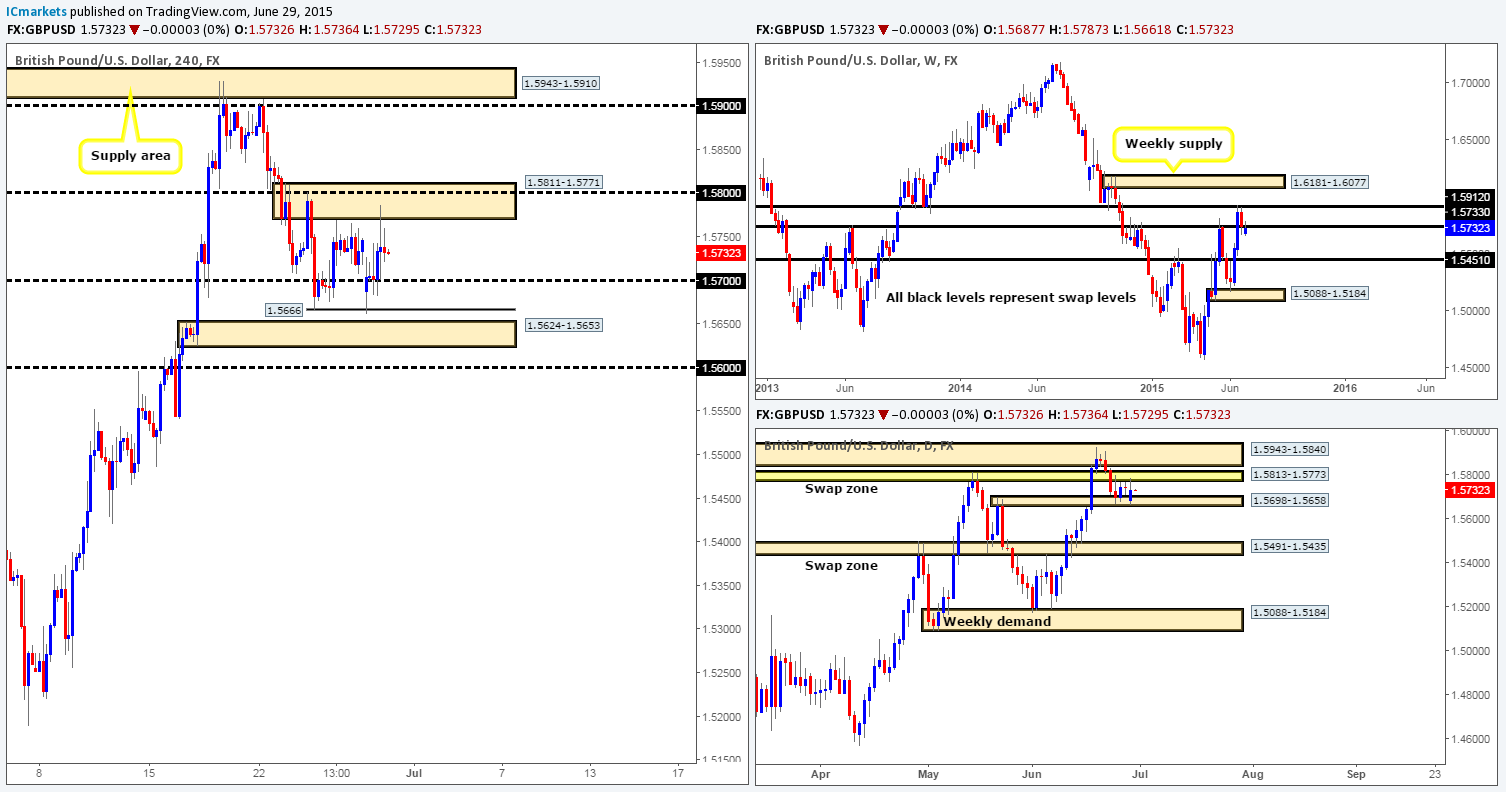1506x792 pixels.
Task: Click the weekly supply zone rectangle at 1.6181-1.6077
Action: (1192, 182)
